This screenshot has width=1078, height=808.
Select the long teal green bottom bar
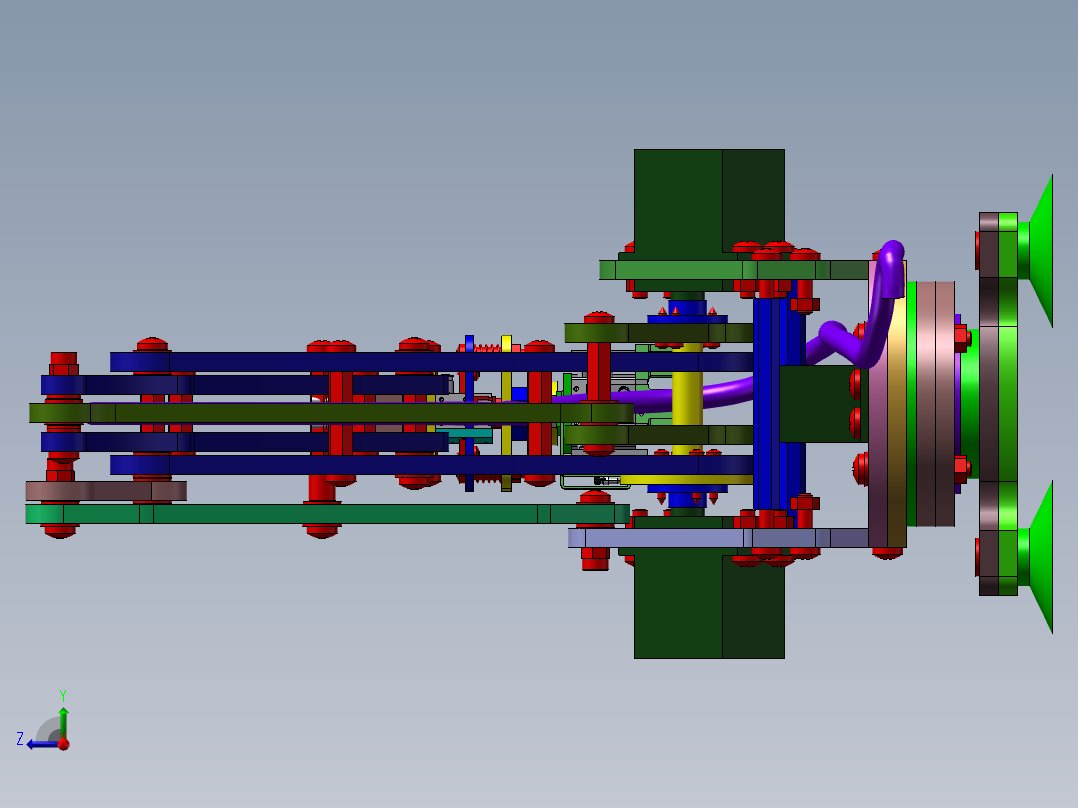(x=327, y=514)
